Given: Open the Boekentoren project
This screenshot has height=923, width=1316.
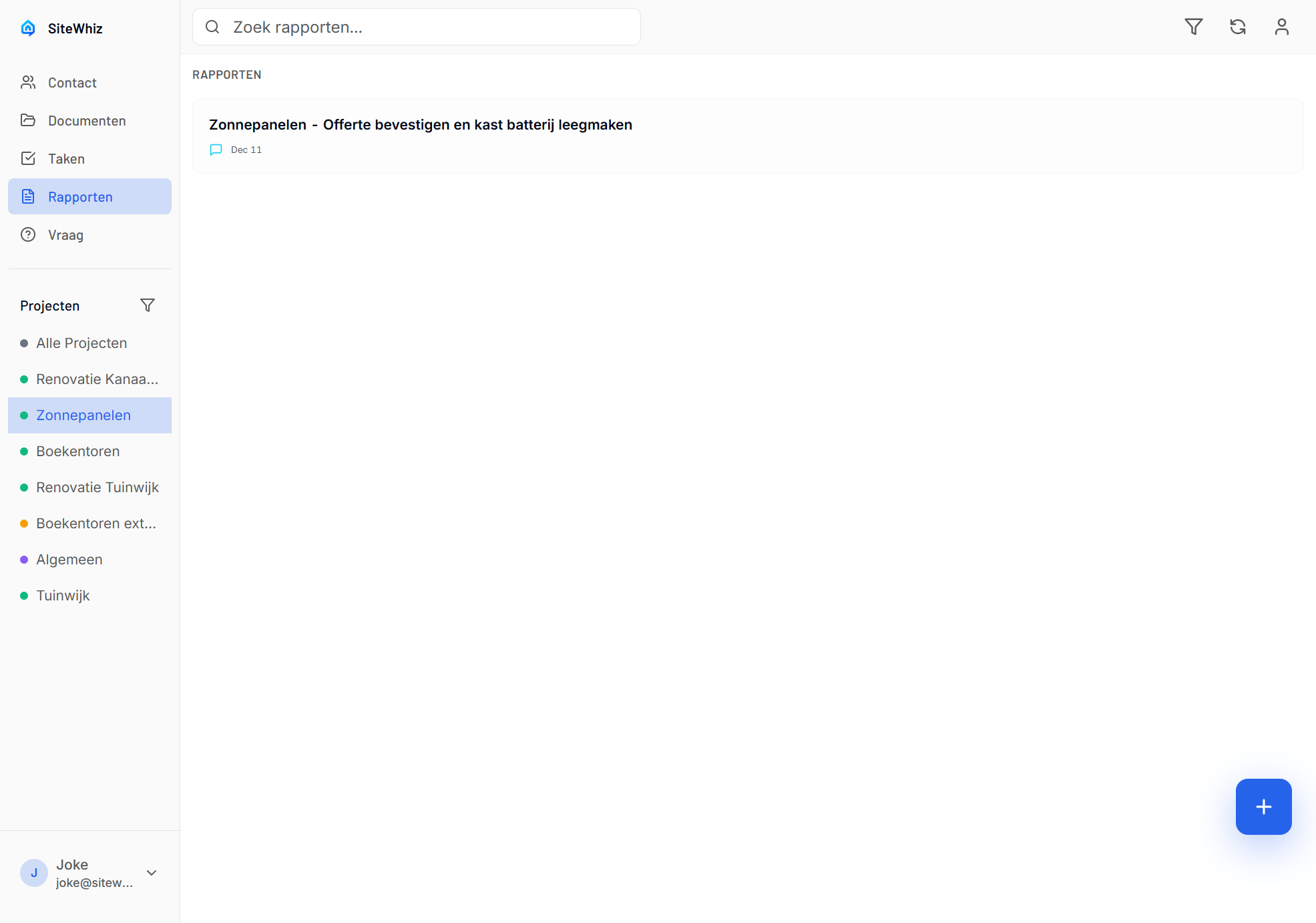Looking at the screenshot, I should click(77, 451).
